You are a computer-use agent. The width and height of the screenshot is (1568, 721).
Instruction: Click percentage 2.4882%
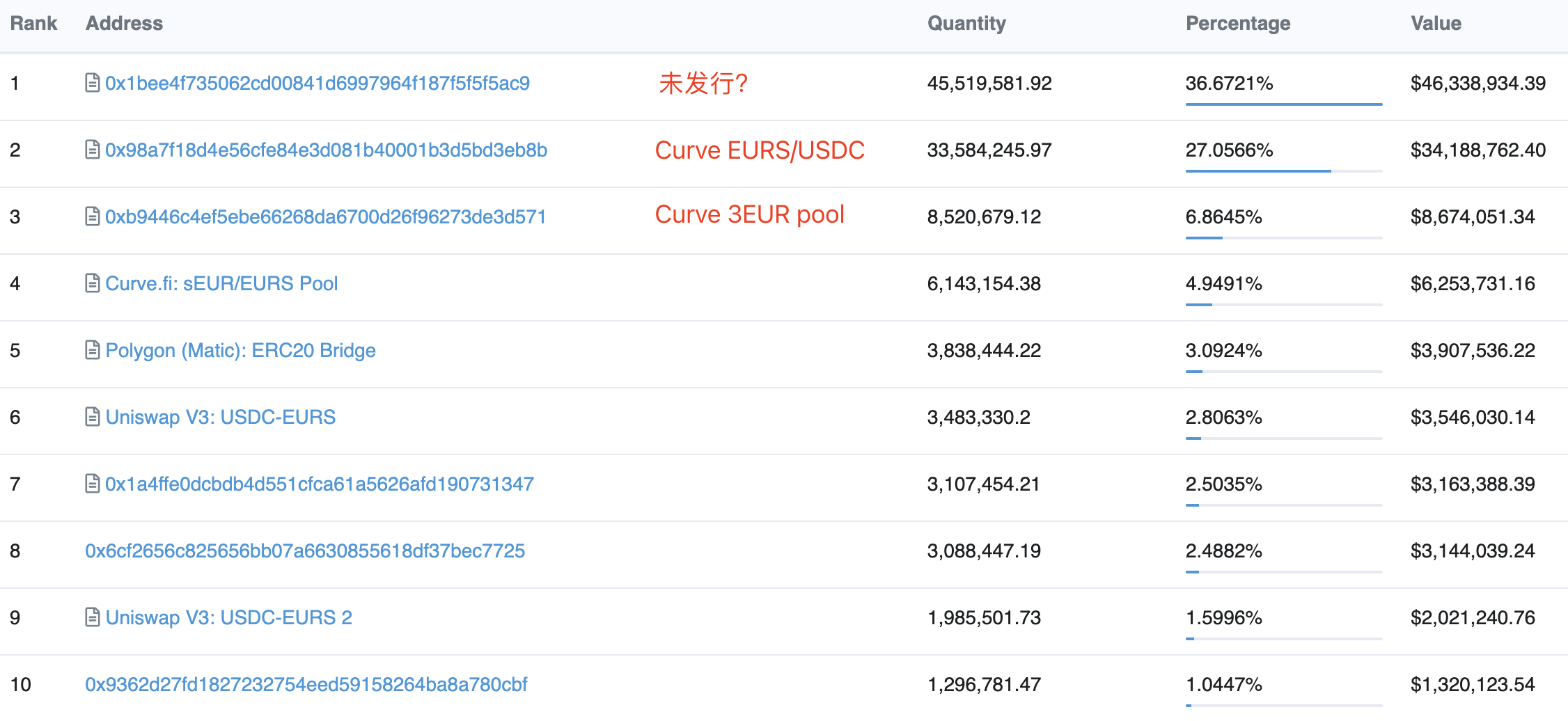1223,551
